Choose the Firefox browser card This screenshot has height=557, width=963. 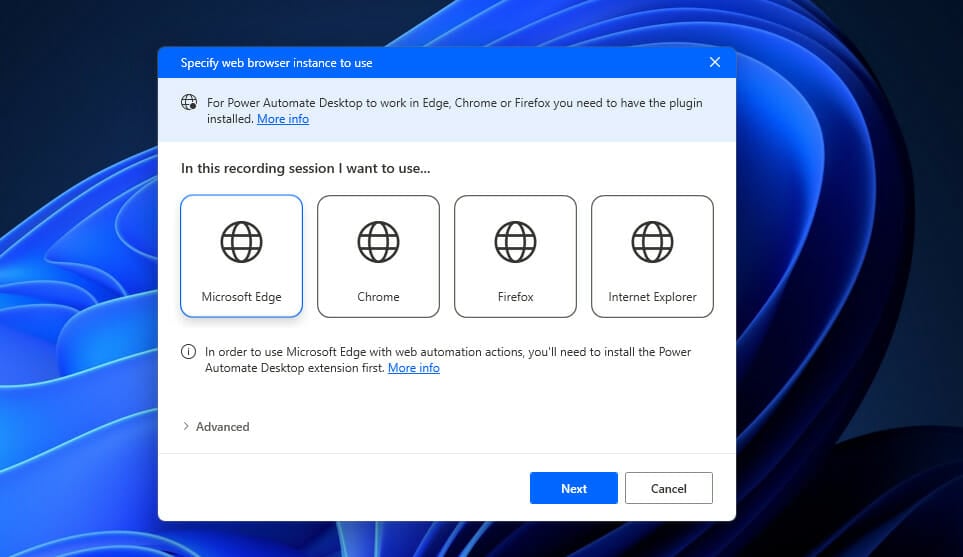click(x=515, y=256)
